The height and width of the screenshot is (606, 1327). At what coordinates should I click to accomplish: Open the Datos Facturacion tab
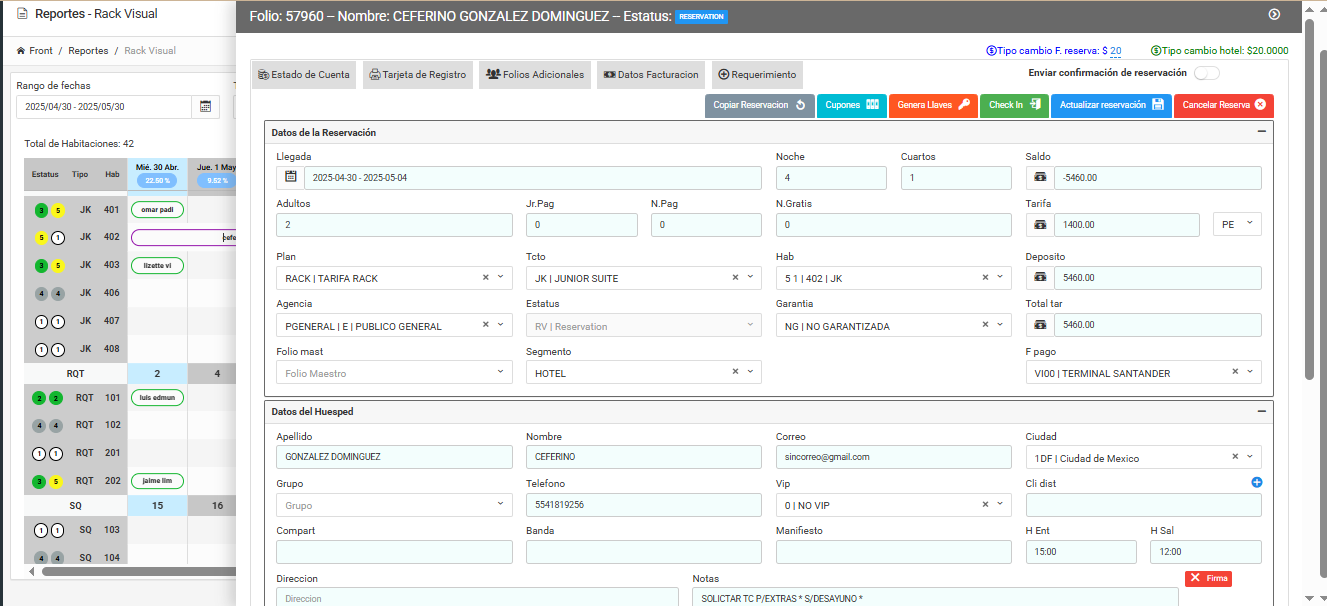tap(651, 75)
